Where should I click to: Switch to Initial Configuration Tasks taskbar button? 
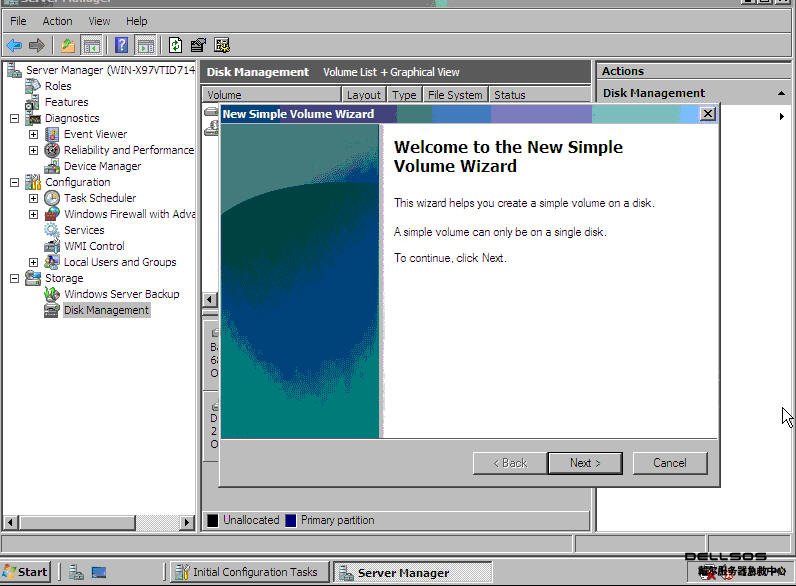pyautogui.click(x=249, y=572)
